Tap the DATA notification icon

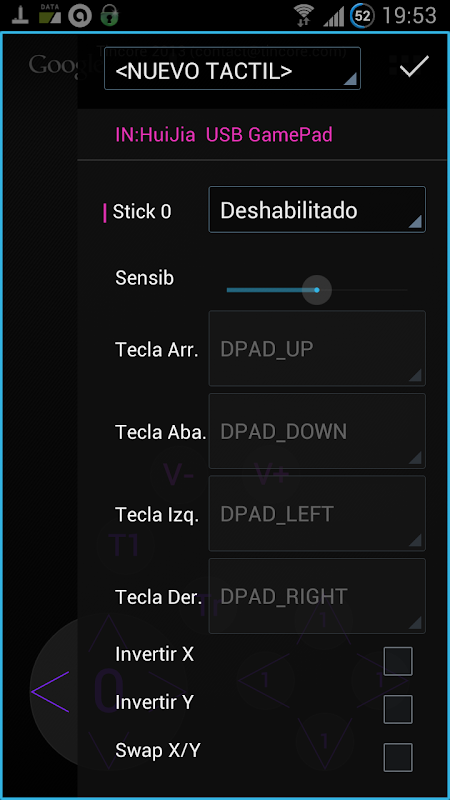click(x=50, y=15)
